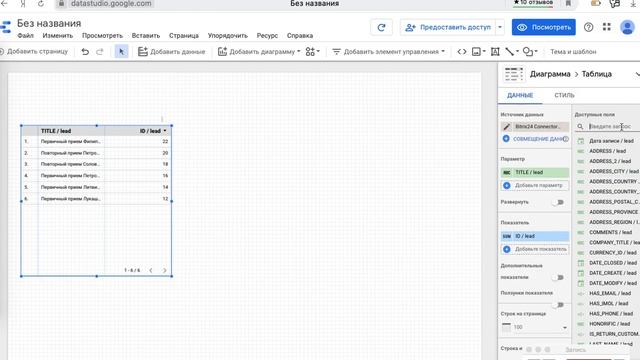The height and width of the screenshot is (360, 640).
Task: Click the refresh data button
Action: [x=382, y=27]
